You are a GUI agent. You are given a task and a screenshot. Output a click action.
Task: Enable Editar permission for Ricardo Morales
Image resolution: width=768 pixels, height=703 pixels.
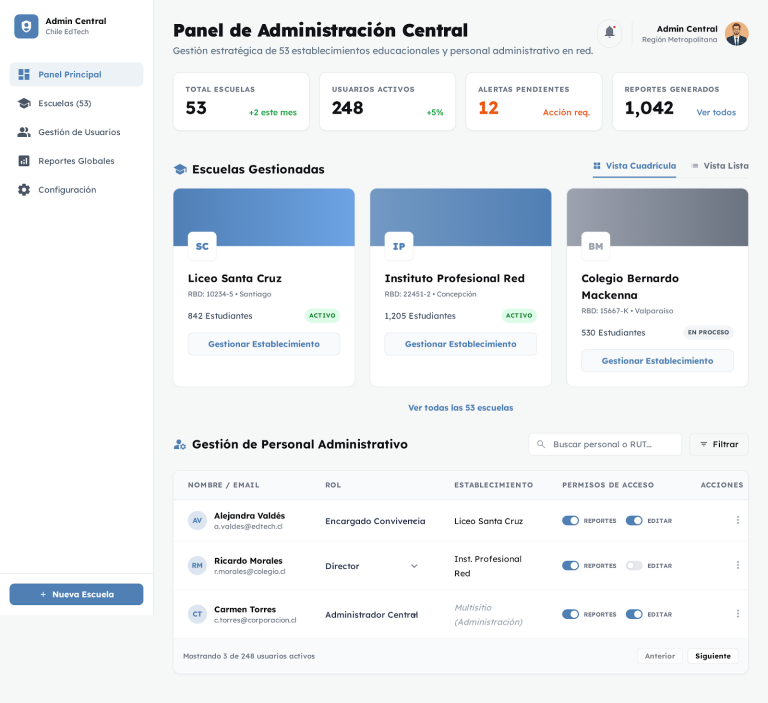pyautogui.click(x=634, y=565)
